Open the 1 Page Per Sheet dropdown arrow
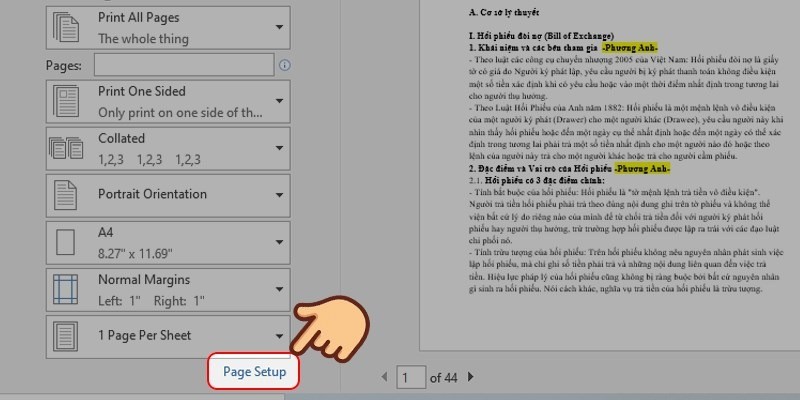The width and height of the screenshot is (800, 400). (279, 336)
